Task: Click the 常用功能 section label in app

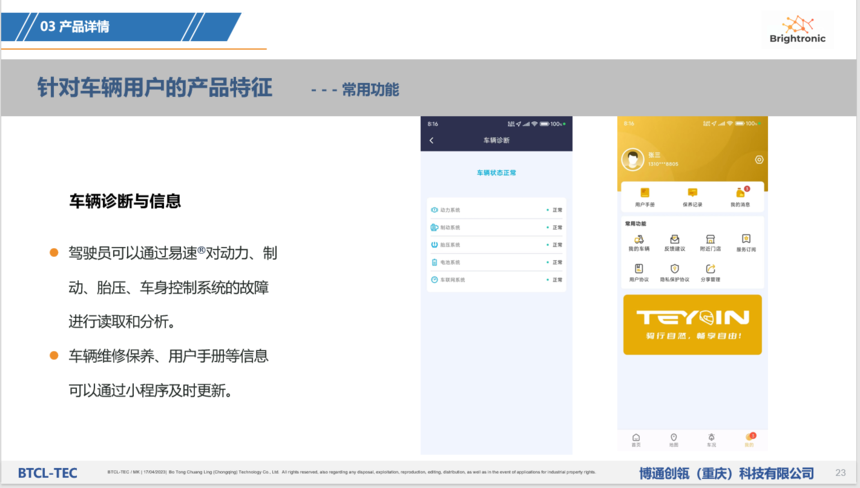Action: (636, 224)
